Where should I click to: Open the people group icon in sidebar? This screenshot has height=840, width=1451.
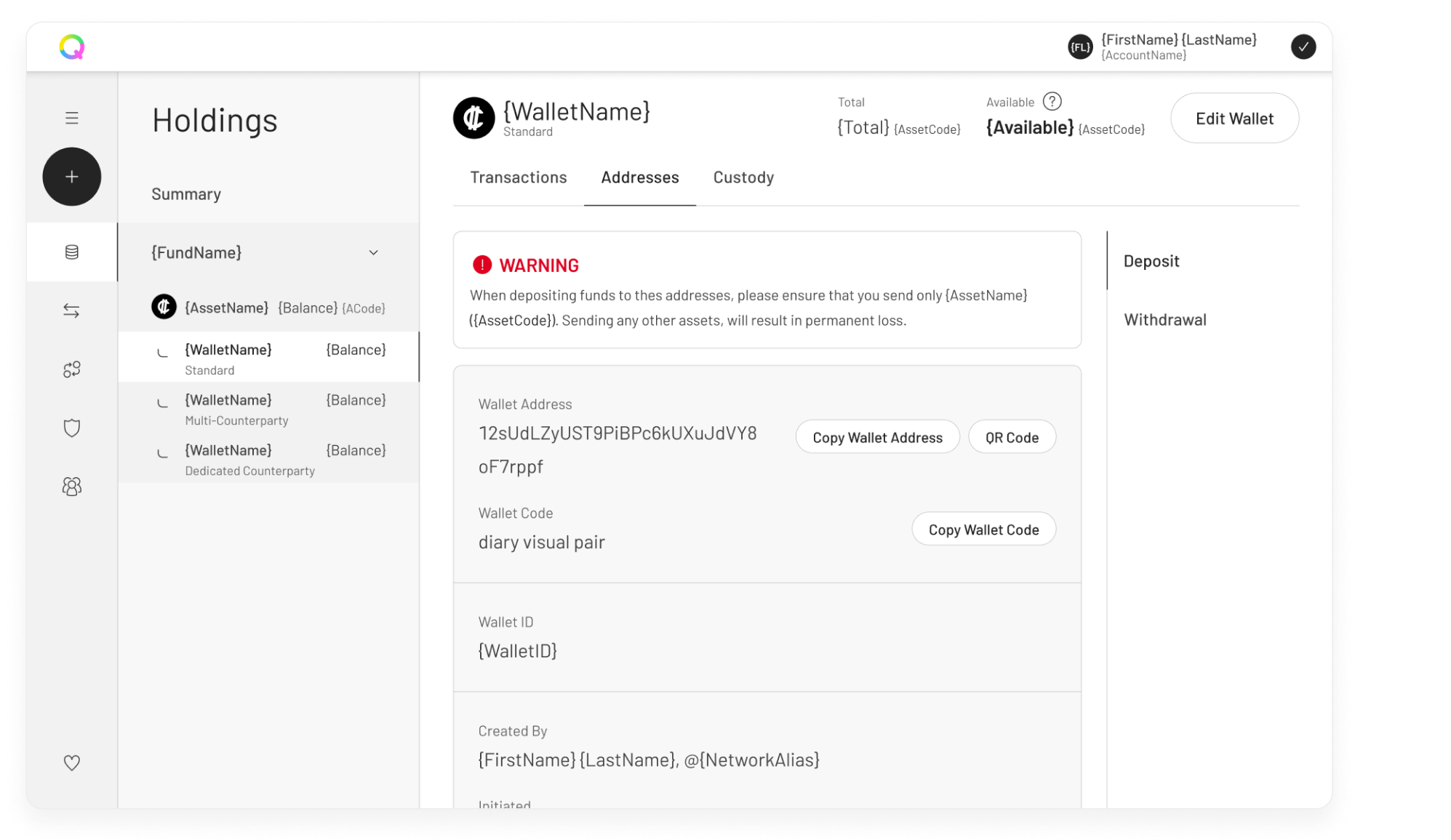tap(71, 487)
